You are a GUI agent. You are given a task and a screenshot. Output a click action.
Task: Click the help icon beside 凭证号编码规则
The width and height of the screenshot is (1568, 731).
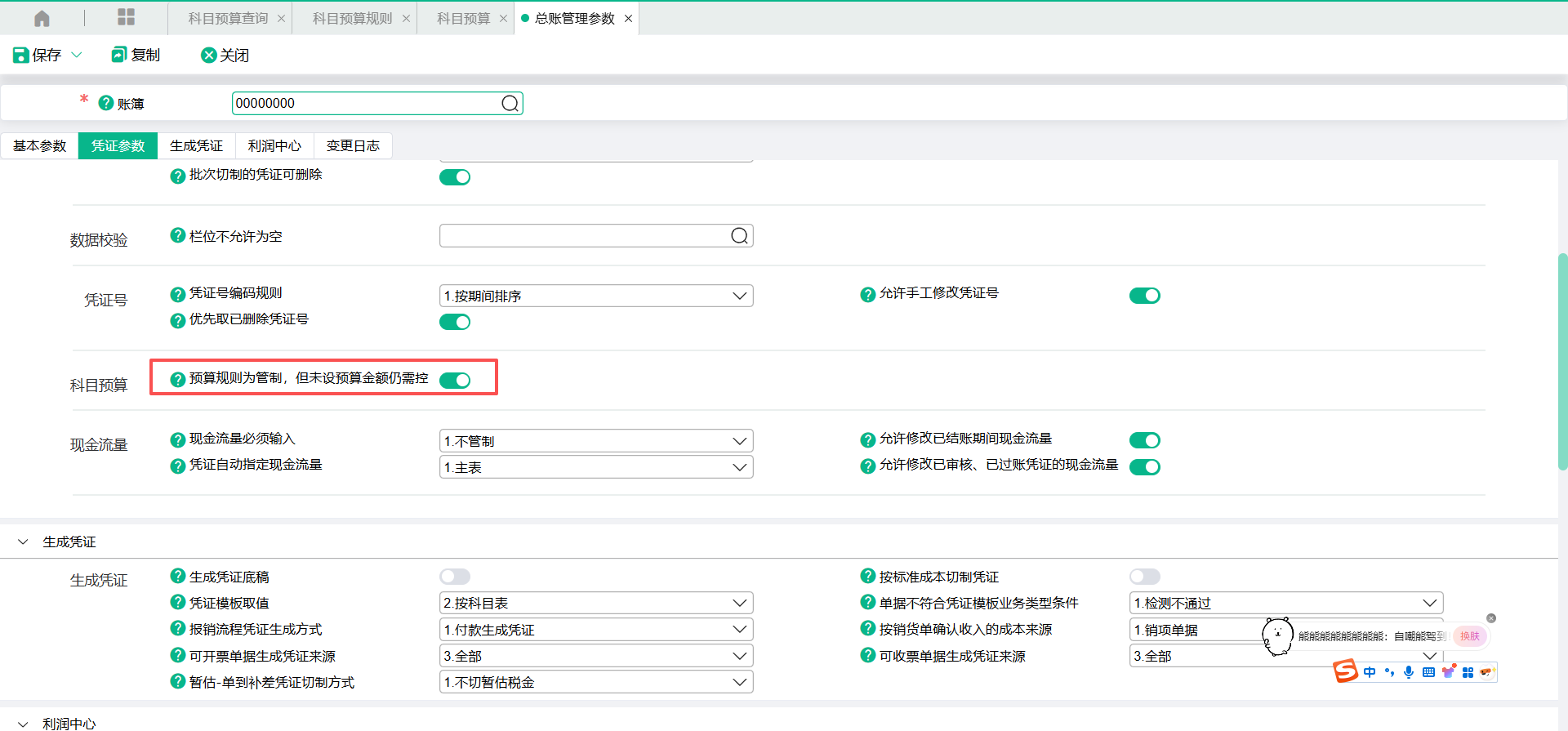177,294
